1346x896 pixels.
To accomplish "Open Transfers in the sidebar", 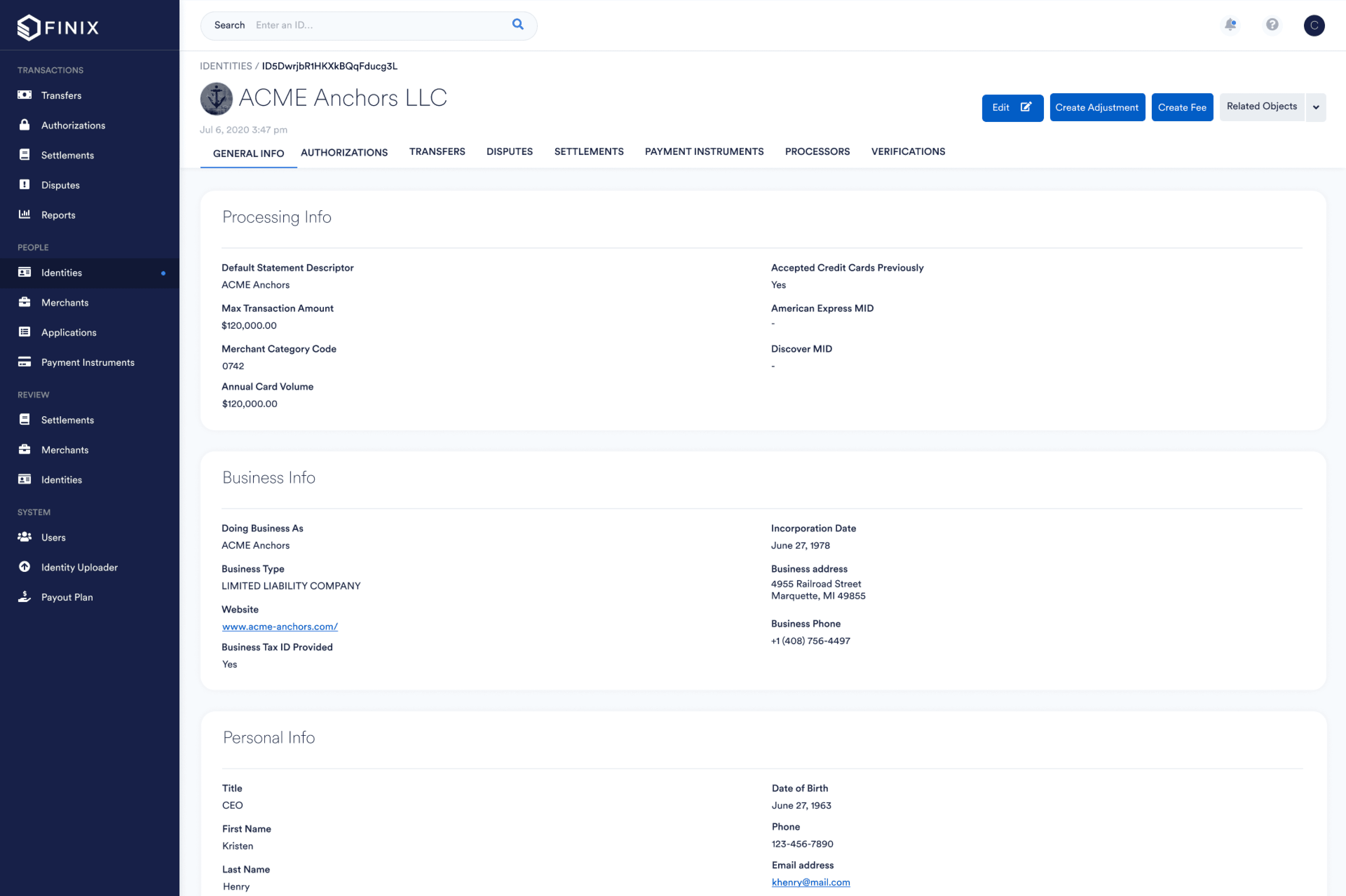I will click(61, 96).
